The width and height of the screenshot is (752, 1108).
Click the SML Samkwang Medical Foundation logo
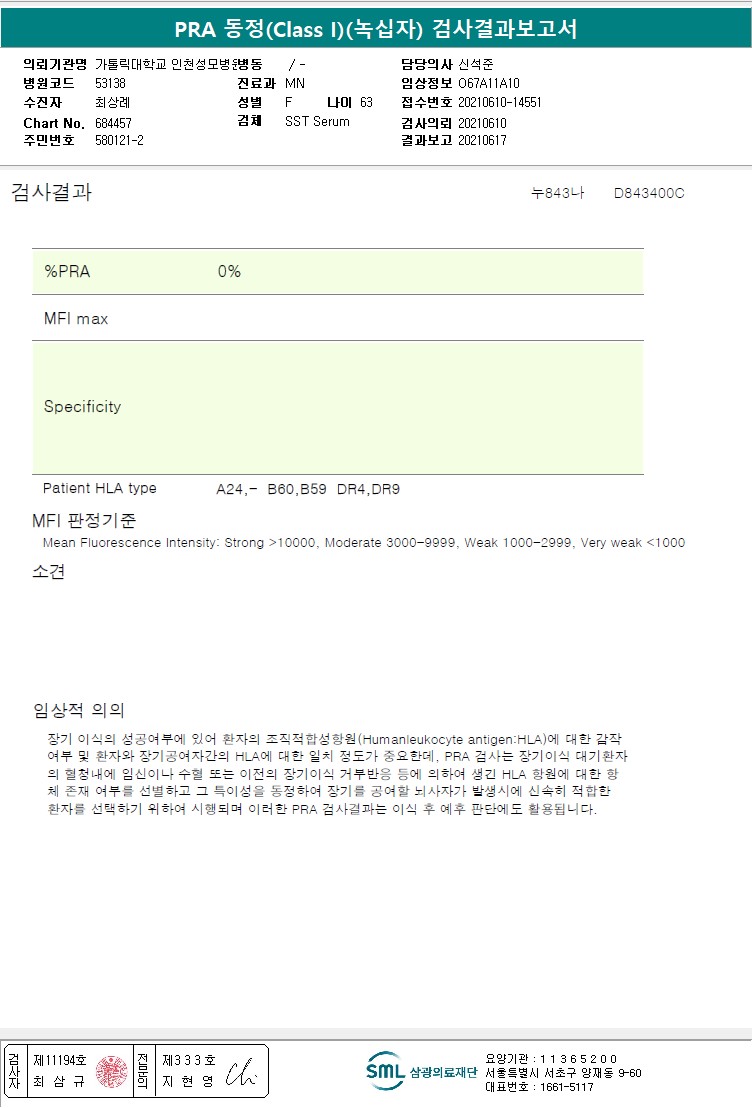click(x=421, y=1071)
